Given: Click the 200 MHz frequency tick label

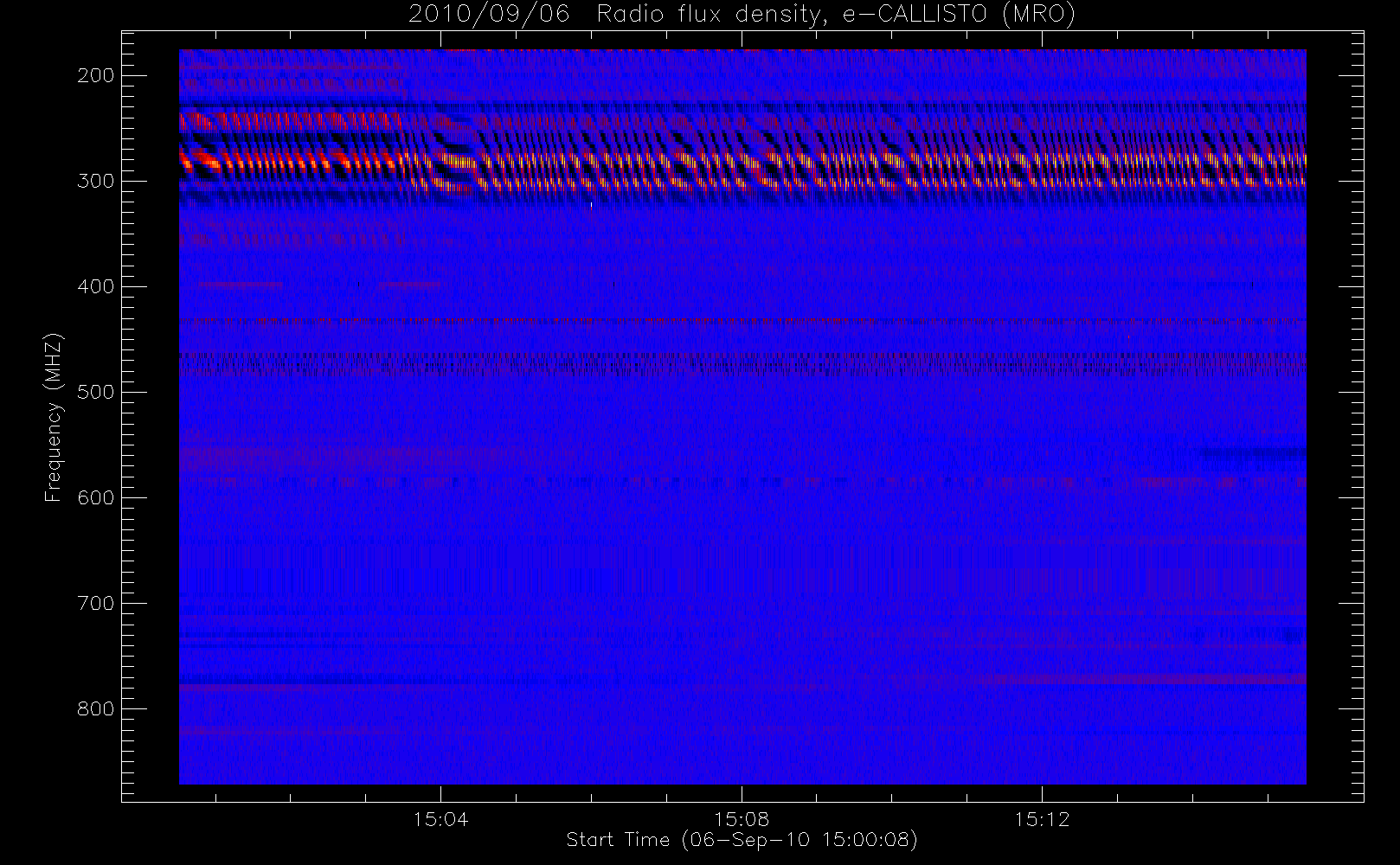Looking at the screenshot, I should tap(95, 75).
